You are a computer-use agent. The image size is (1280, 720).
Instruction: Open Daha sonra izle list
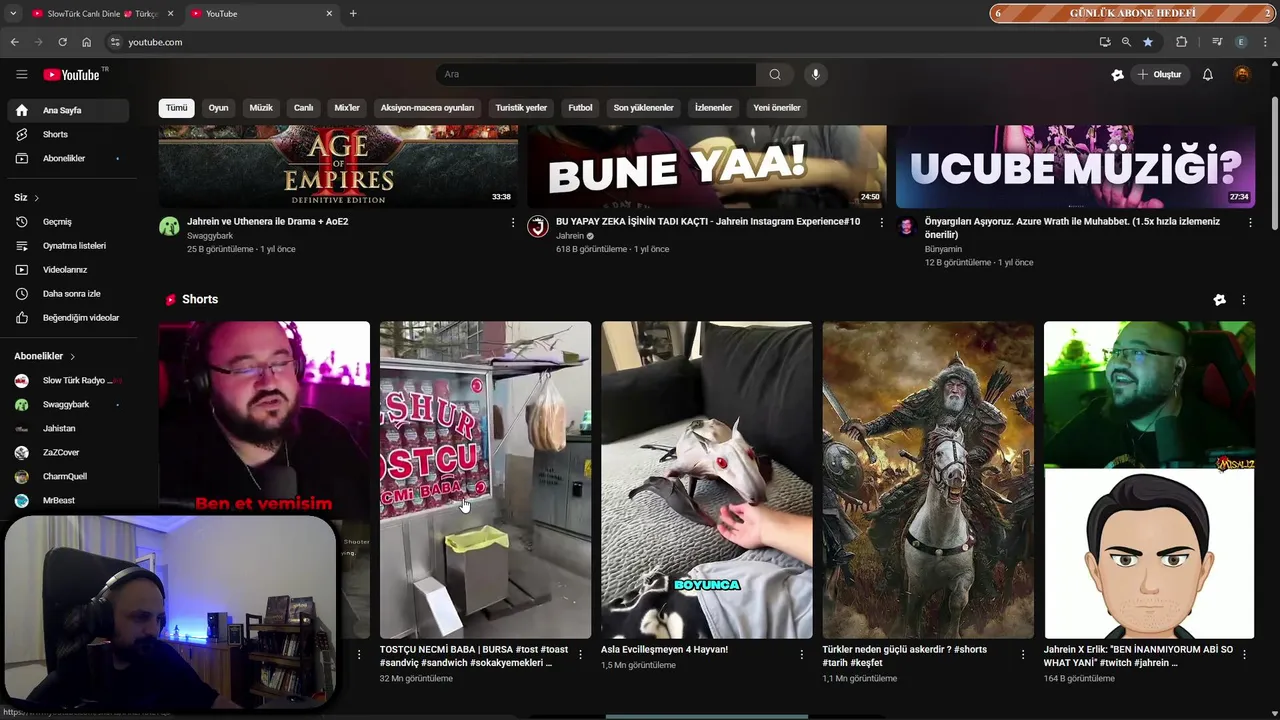pyautogui.click(x=68, y=293)
